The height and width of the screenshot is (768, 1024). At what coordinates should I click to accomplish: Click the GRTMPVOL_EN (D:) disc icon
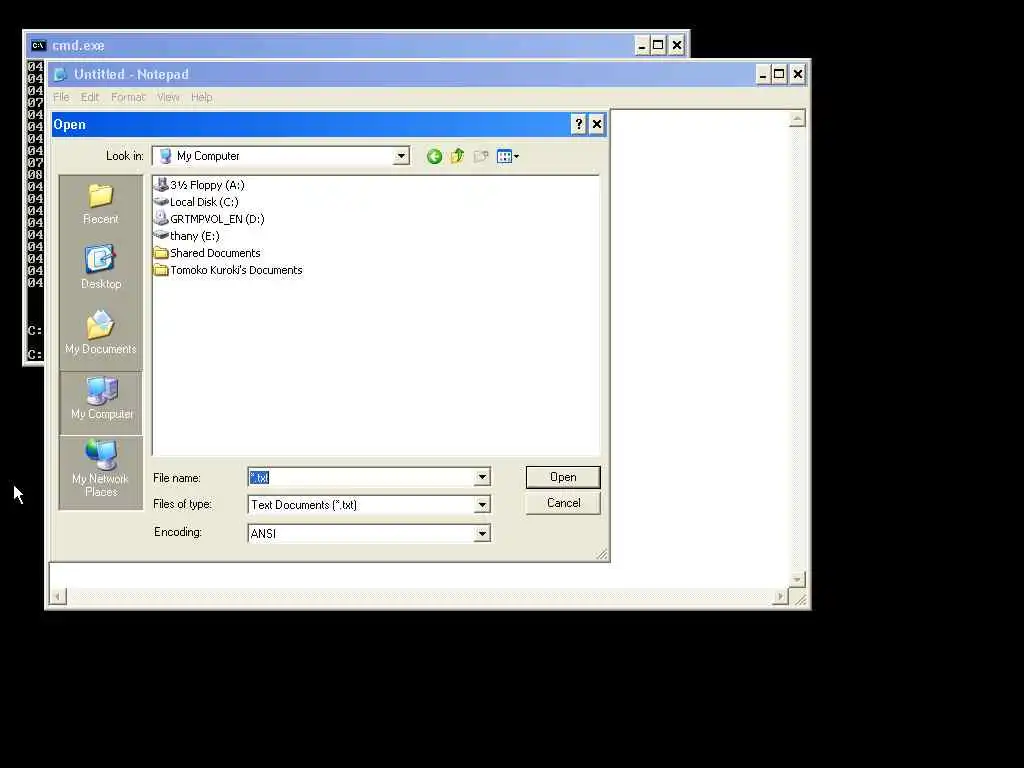coord(161,219)
